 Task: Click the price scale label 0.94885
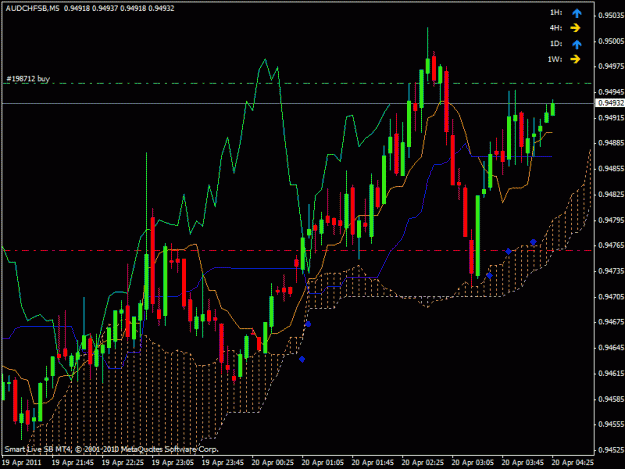[611, 143]
